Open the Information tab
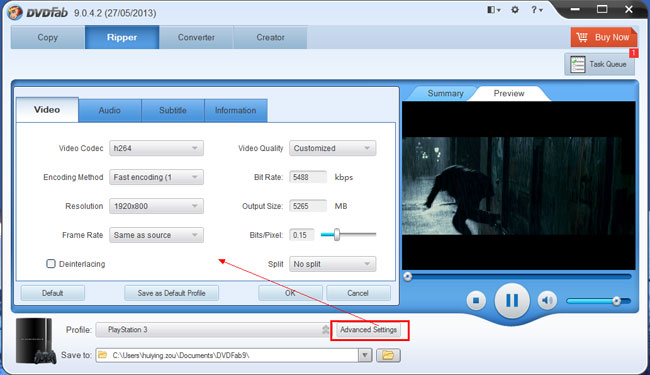650x375 pixels. coord(235,111)
